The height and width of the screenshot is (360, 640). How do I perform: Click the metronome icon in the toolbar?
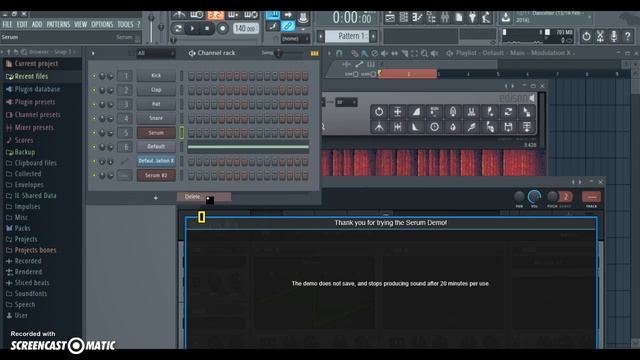[x=178, y=16]
